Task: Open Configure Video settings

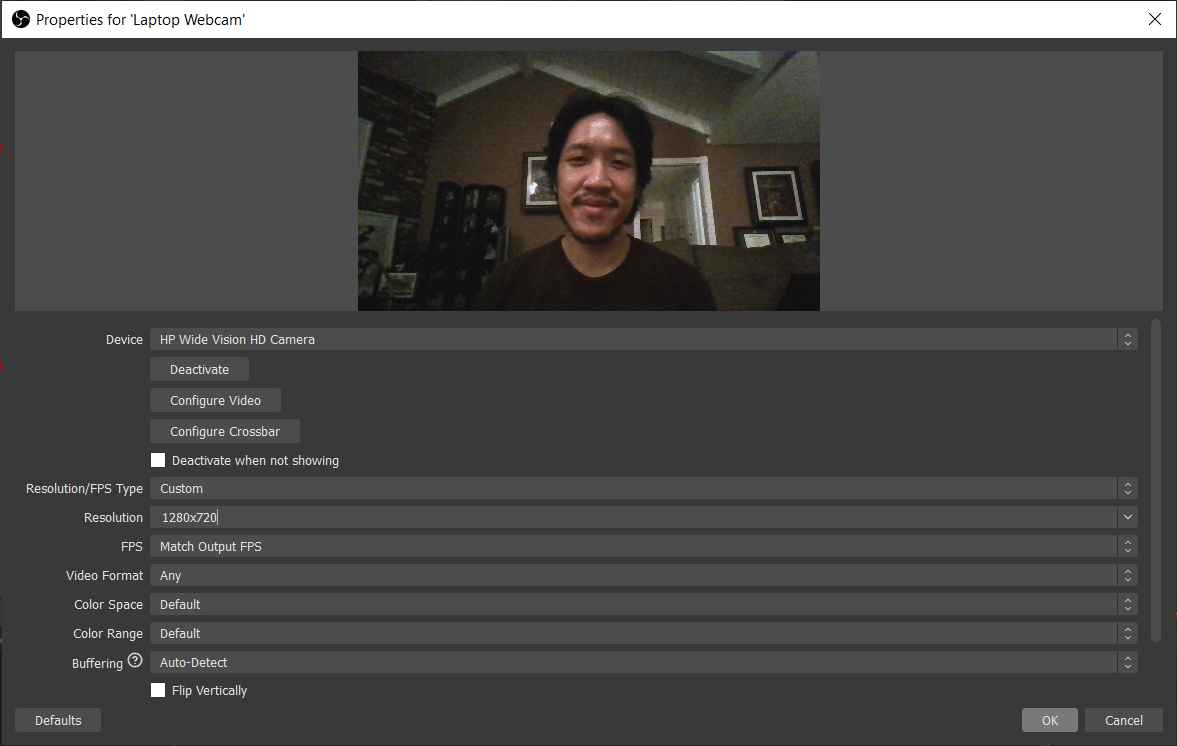Action: (215, 401)
